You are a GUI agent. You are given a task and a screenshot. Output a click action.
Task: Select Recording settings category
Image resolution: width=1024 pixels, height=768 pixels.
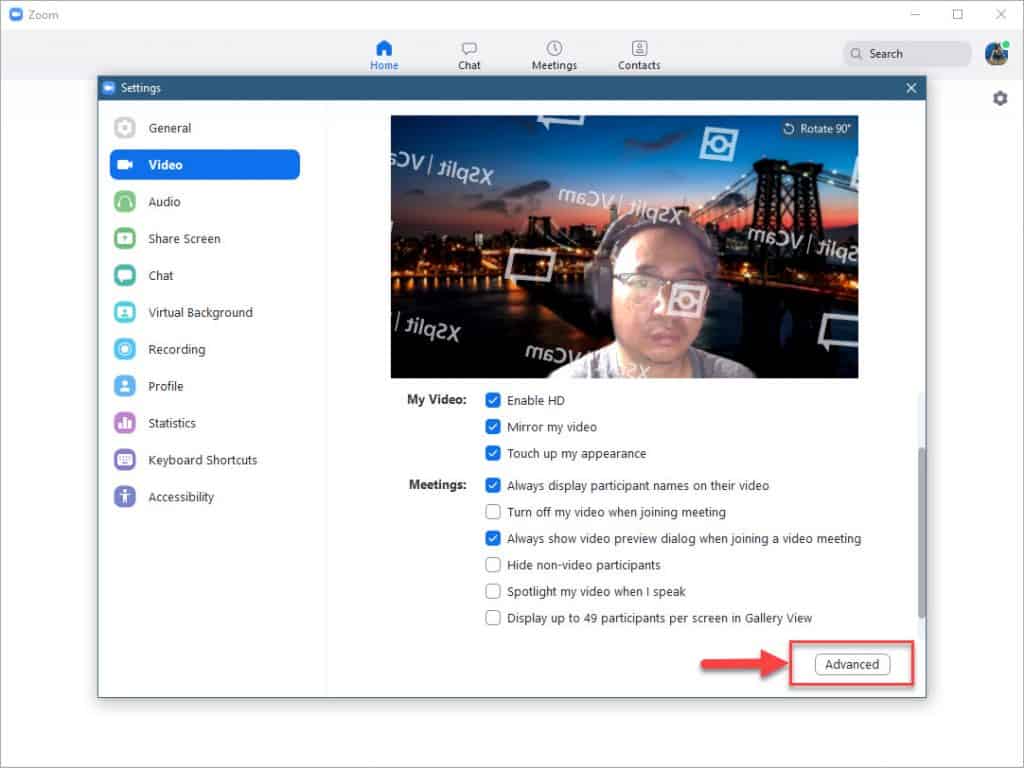coord(176,350)
